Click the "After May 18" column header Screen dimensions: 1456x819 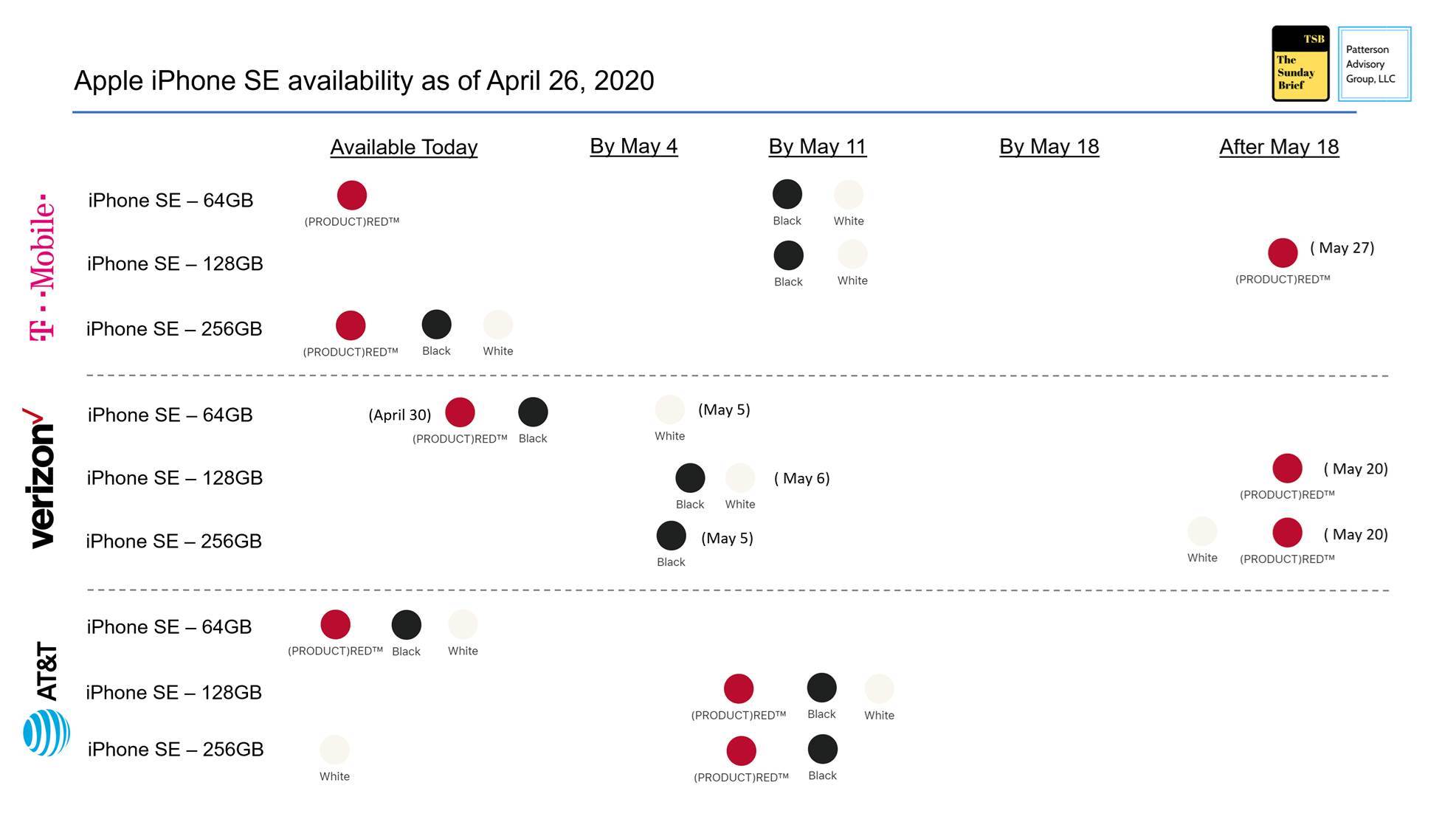[x=1278, y=147]
